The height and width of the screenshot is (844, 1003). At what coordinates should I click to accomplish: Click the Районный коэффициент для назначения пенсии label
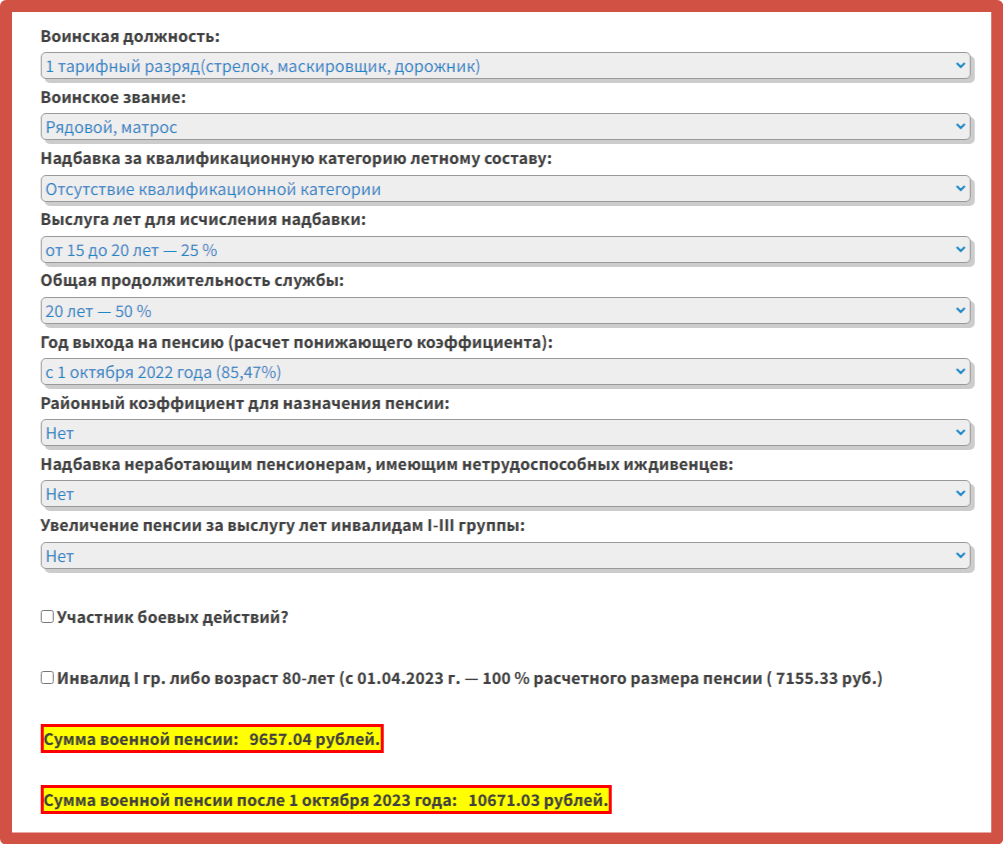pos(245,403)
